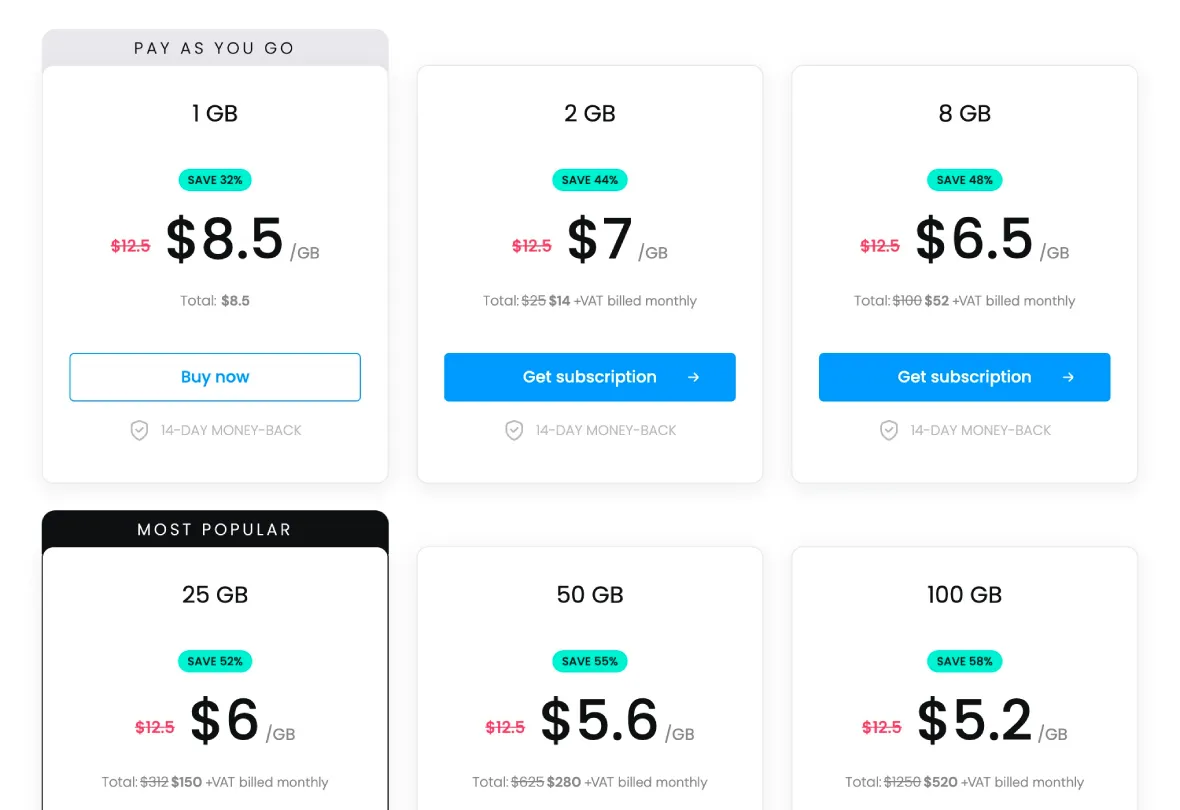The height and width of the screenshot is (810, 1180).
Task: Choose the 50 GB plan title
Action: pos(589,595)
